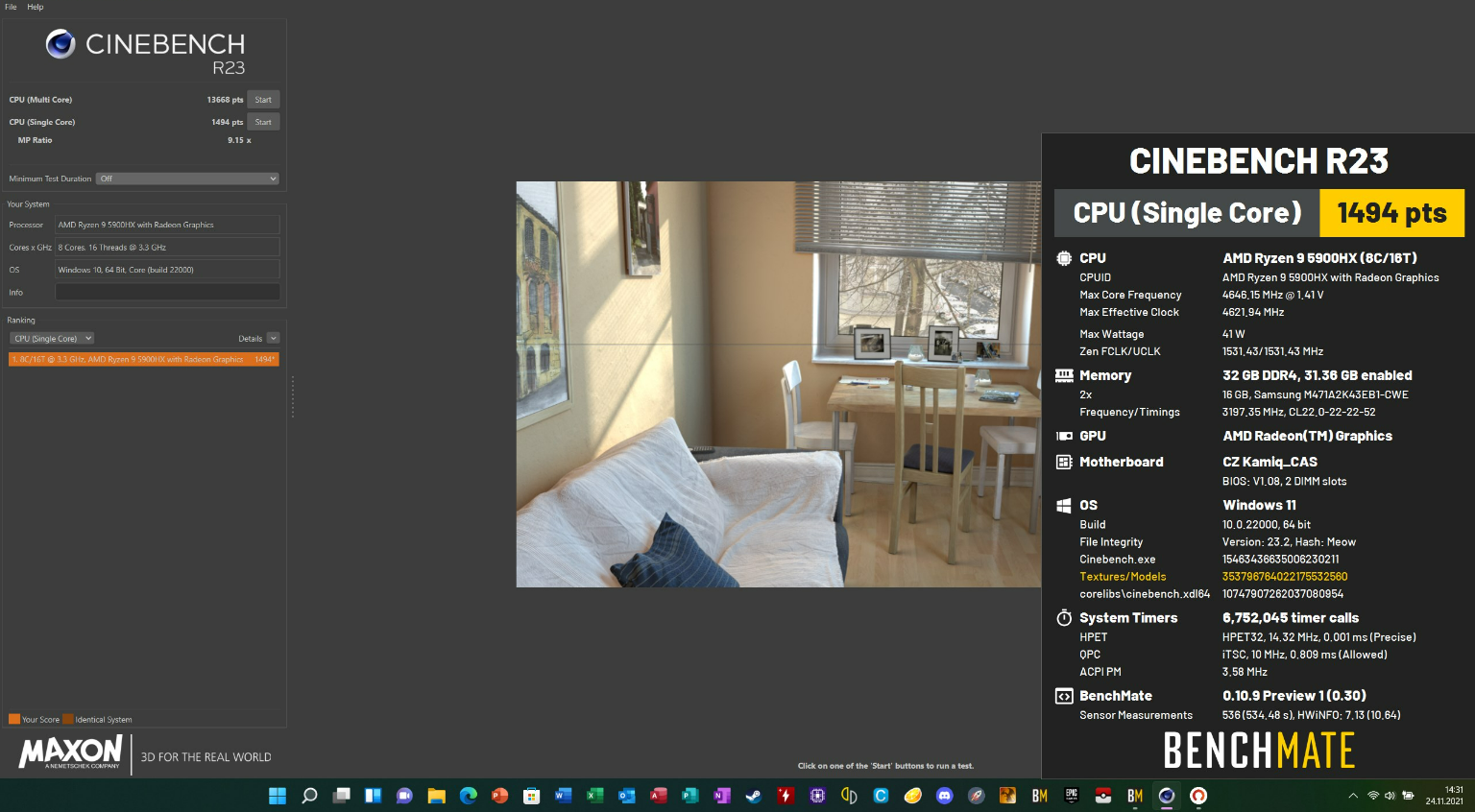The image size is (1475, 812).
Task: Click the 32 GB DDR4 memory heading
Action: click(1317, 375)
